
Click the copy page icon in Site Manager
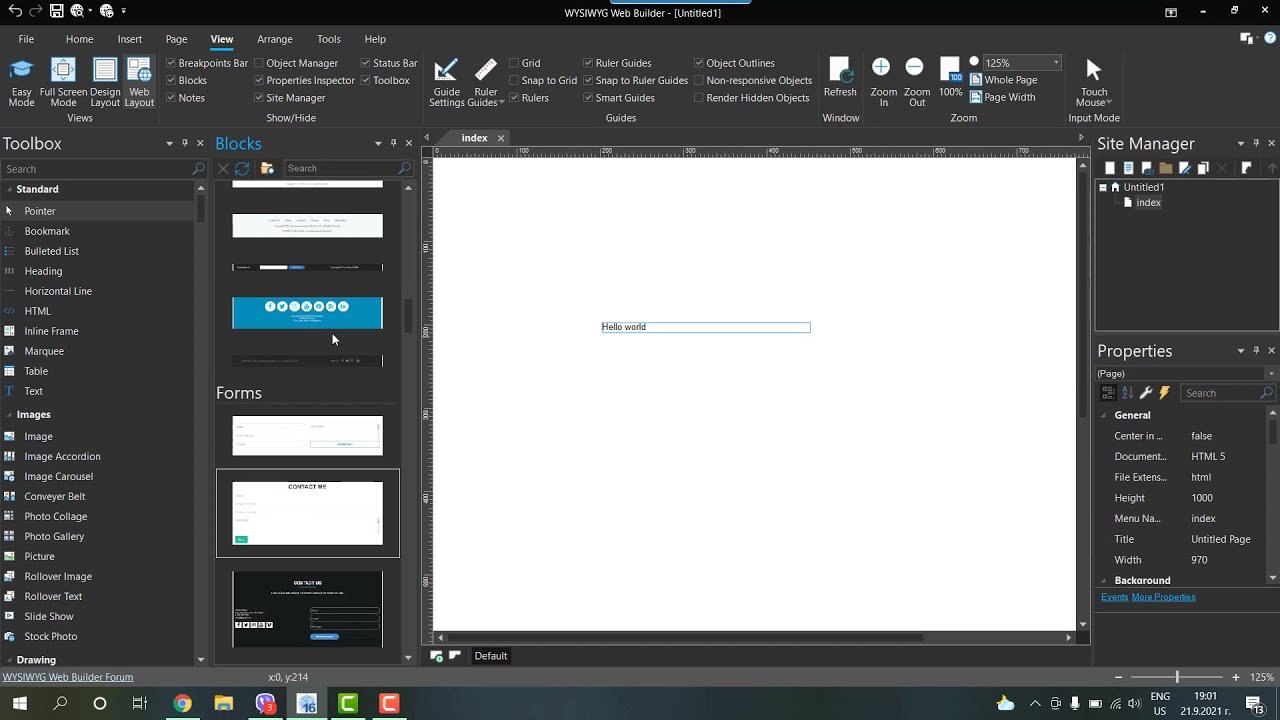(1203, 168)
